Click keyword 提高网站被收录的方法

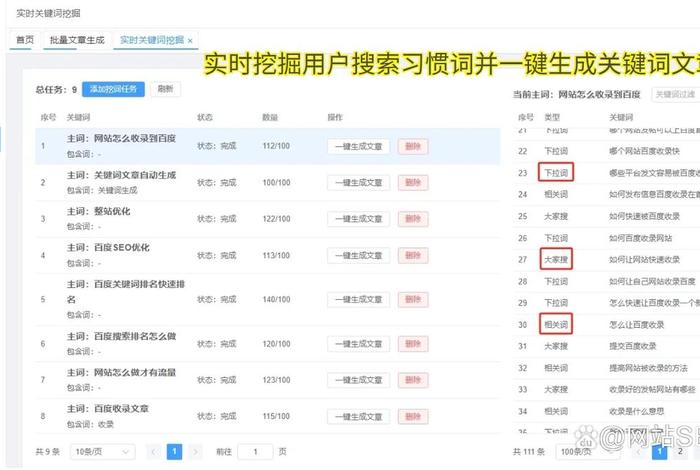648,368
